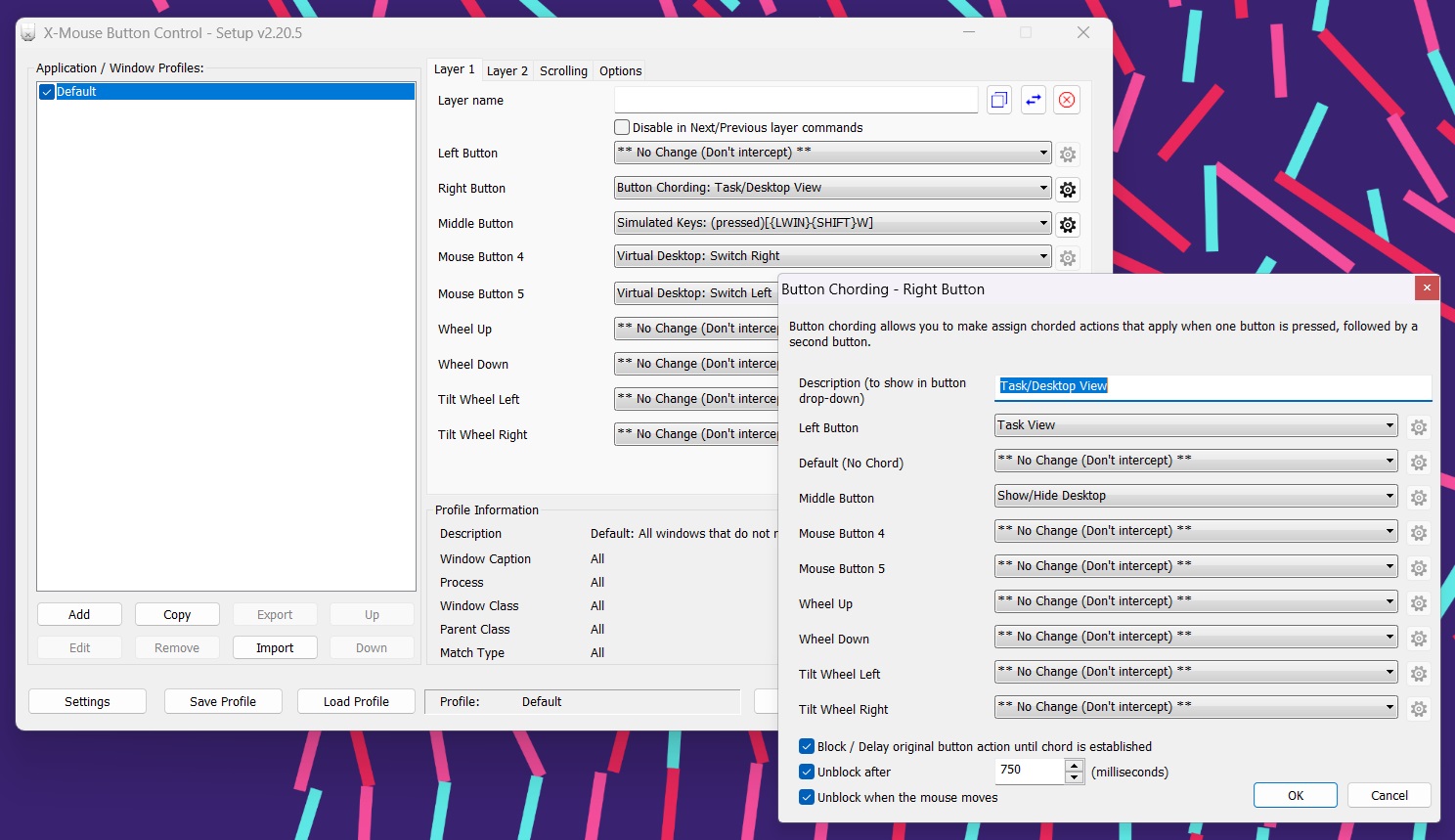Click chording dialog gear for Wheel Down
1455x840 pixels.
(1419, 639)
